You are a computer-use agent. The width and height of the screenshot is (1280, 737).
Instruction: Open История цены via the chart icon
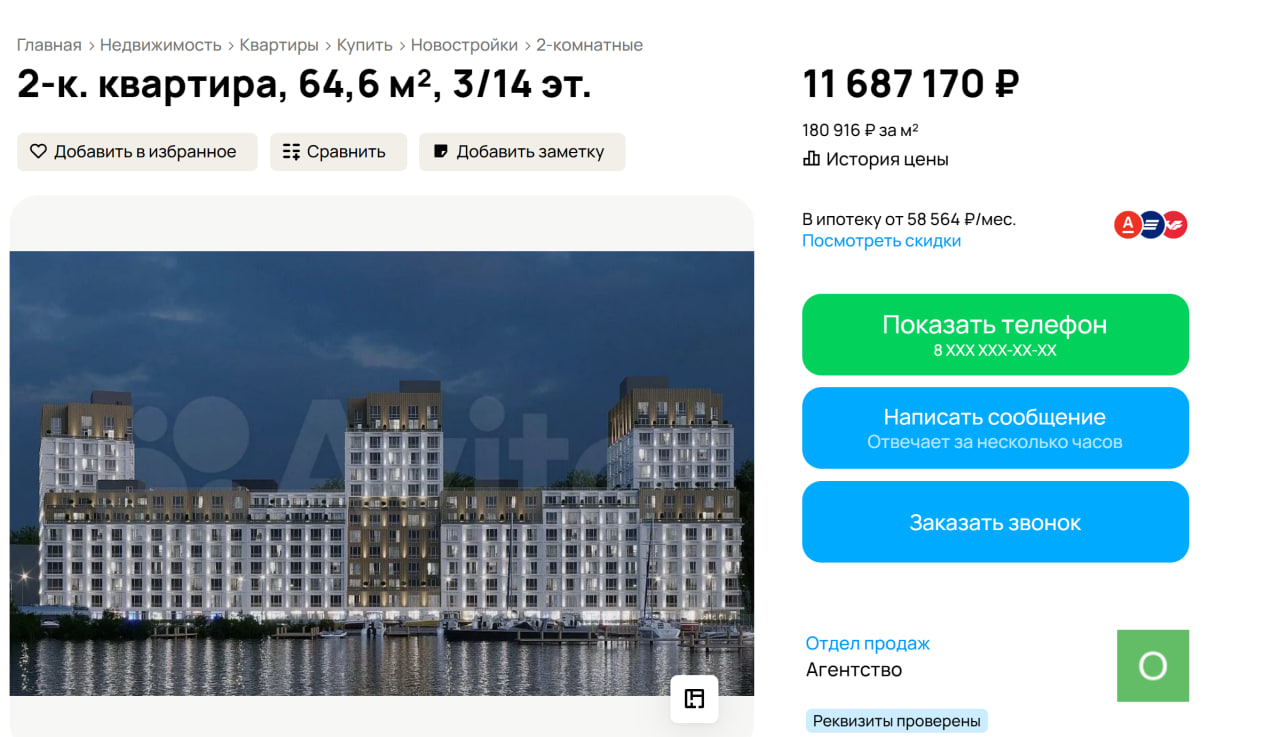tap(811, 159)
